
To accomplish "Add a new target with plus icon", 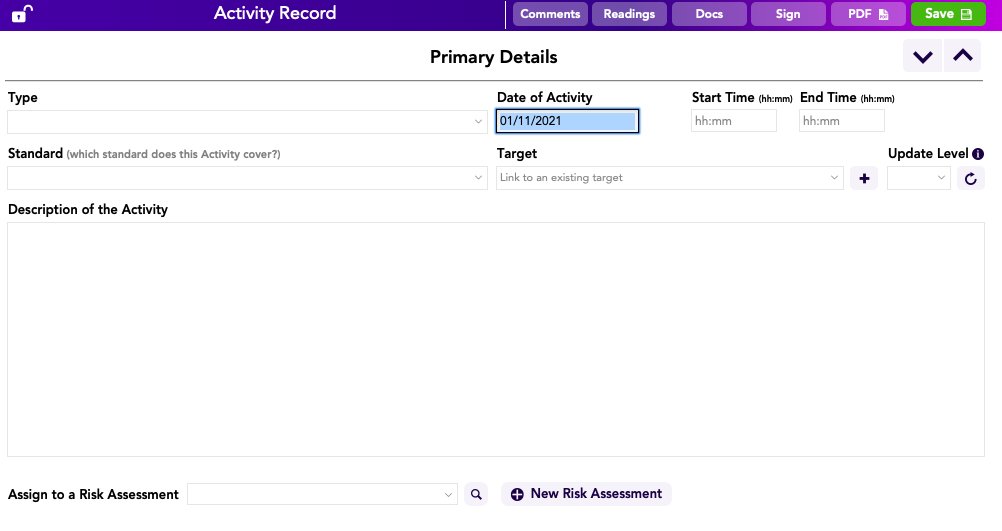I will [864, 178].
